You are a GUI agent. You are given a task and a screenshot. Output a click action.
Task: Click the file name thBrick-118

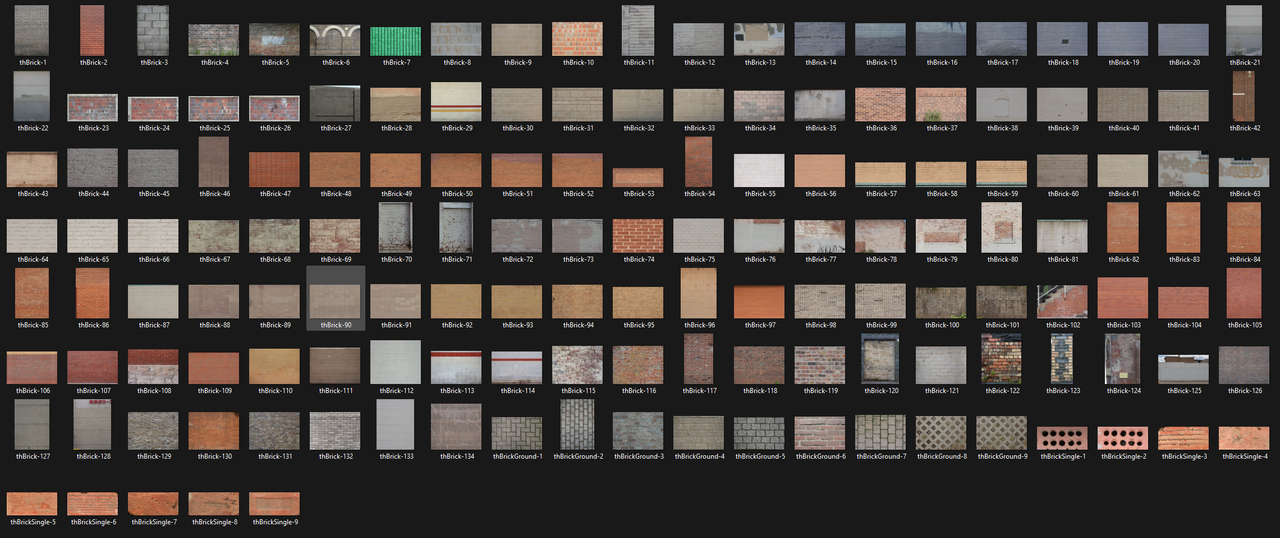tap(759, 391)
